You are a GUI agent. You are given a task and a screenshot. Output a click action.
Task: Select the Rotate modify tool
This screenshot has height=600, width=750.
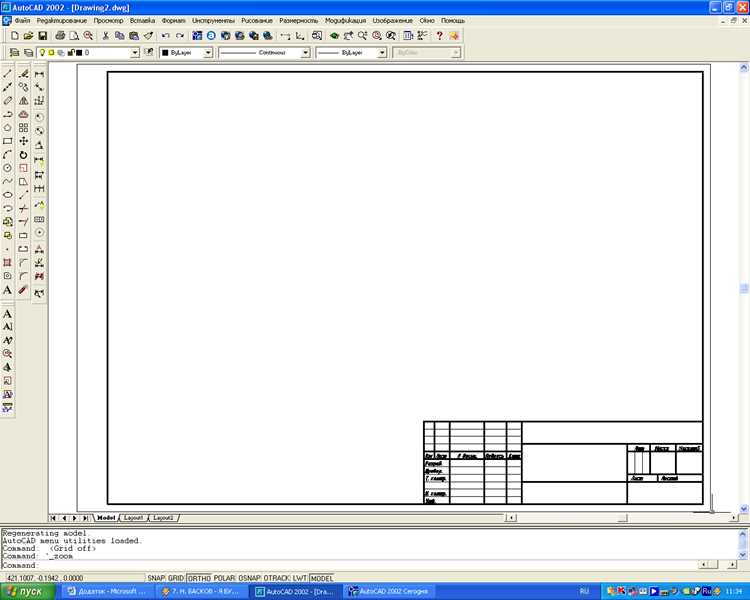tap(23, 155)
